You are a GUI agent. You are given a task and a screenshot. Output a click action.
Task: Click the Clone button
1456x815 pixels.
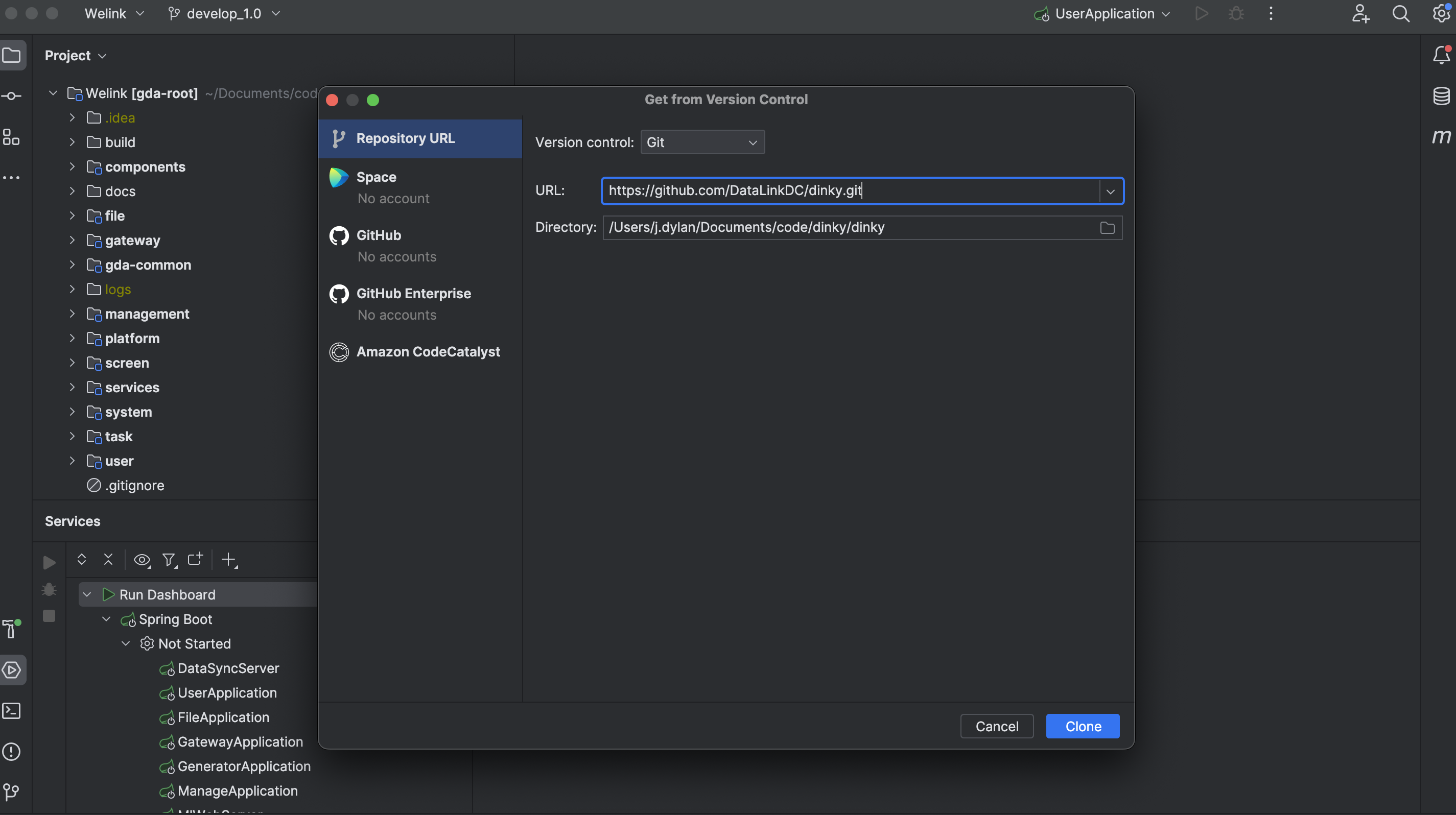[x=1083, y=726]
